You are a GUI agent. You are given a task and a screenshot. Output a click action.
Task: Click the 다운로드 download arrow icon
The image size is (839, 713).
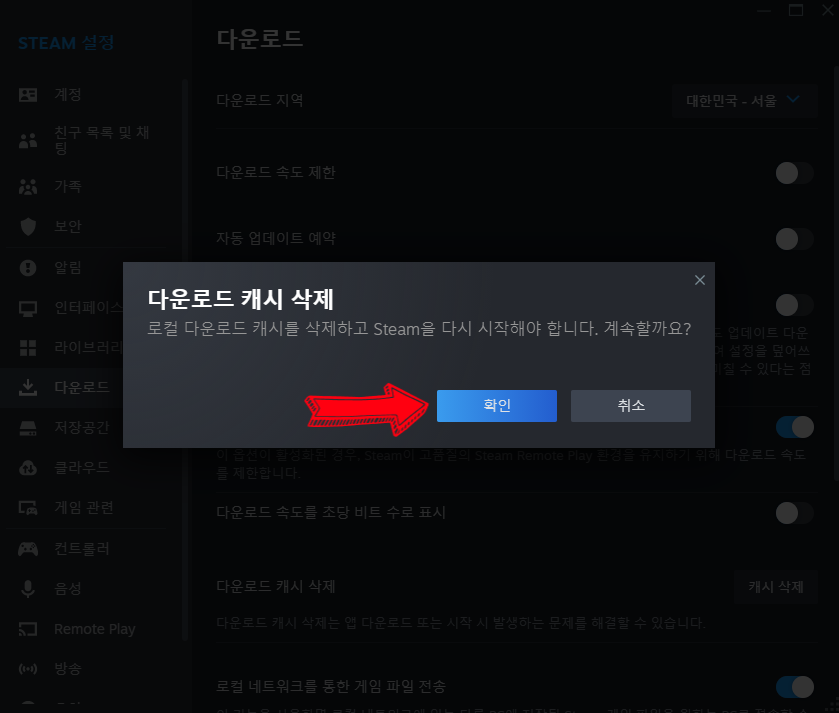(28, 388)
